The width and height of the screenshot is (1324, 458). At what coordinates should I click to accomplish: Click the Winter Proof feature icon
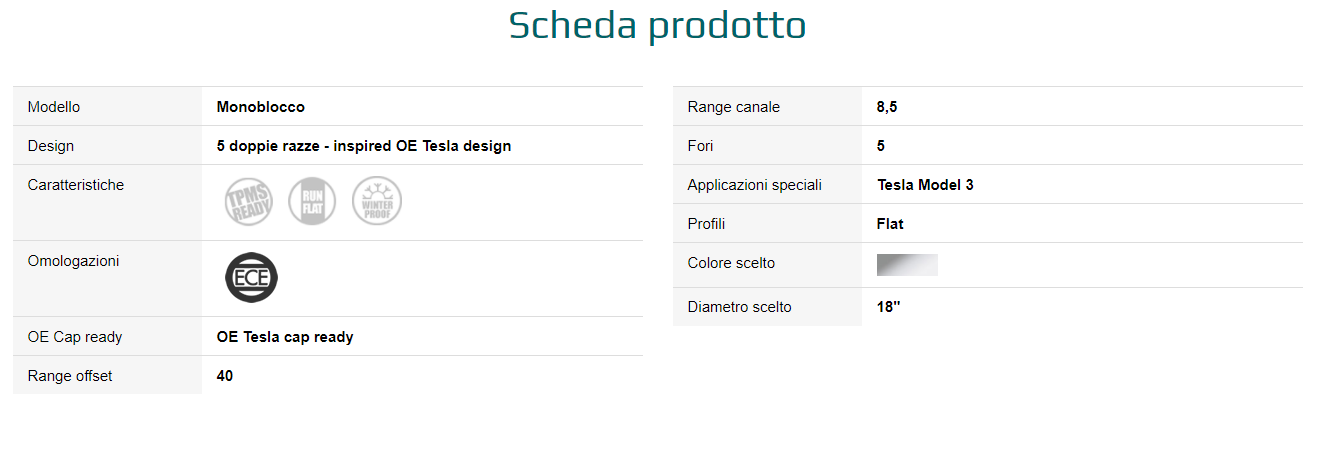click(377, 201)
